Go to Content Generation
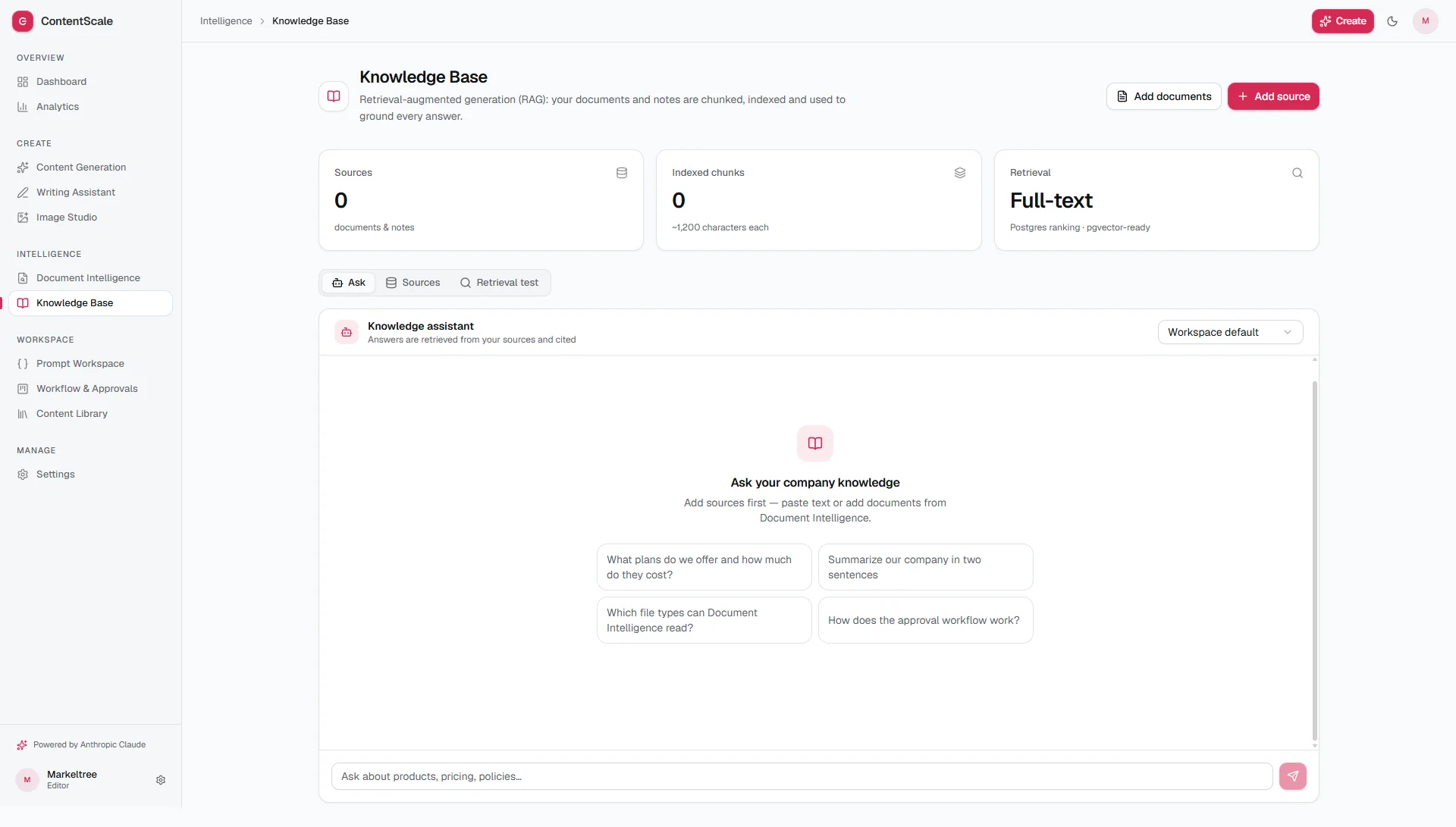The width and height of the screenshot is (1456, 827). pos(90,168)
